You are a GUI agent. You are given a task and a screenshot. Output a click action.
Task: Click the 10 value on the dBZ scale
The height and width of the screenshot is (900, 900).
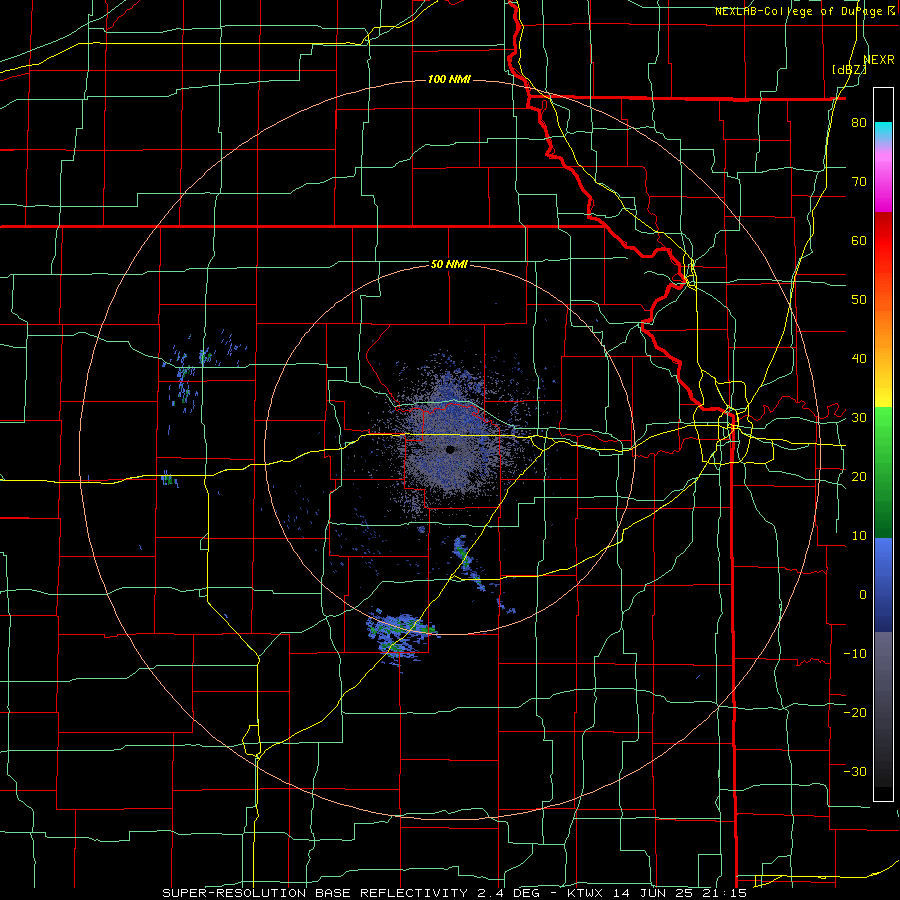tap(859, 536)
